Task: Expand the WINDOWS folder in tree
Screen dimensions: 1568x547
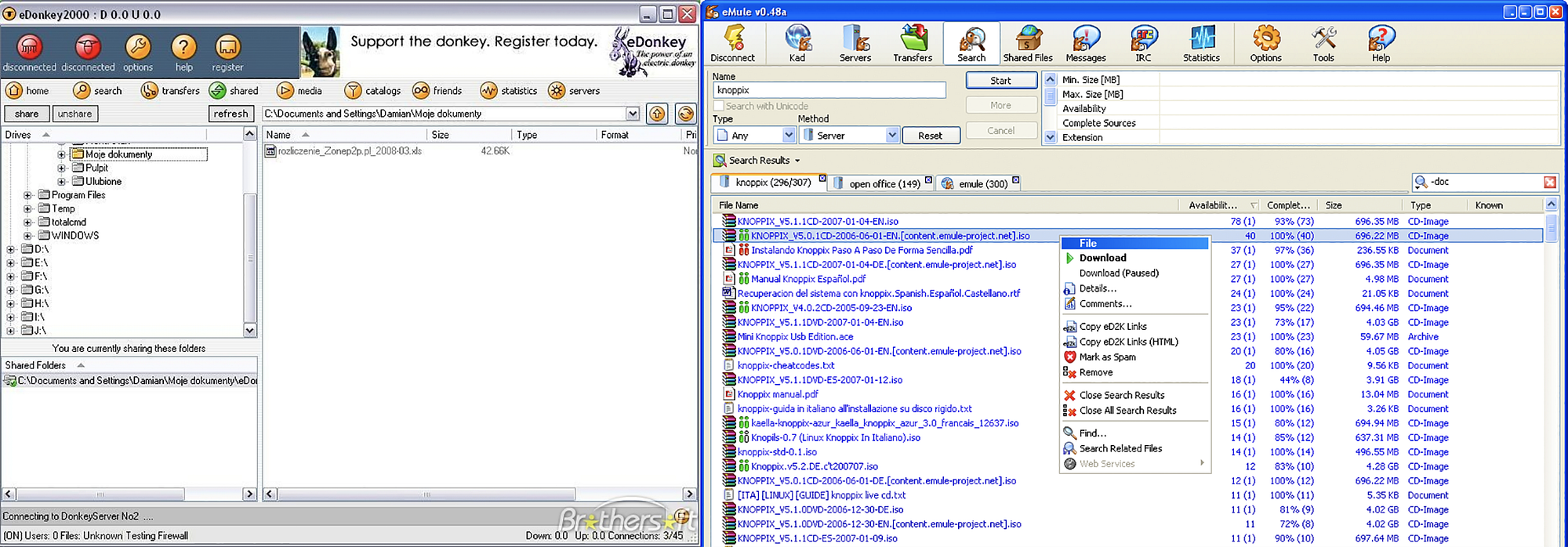Action: pos(27,235)
